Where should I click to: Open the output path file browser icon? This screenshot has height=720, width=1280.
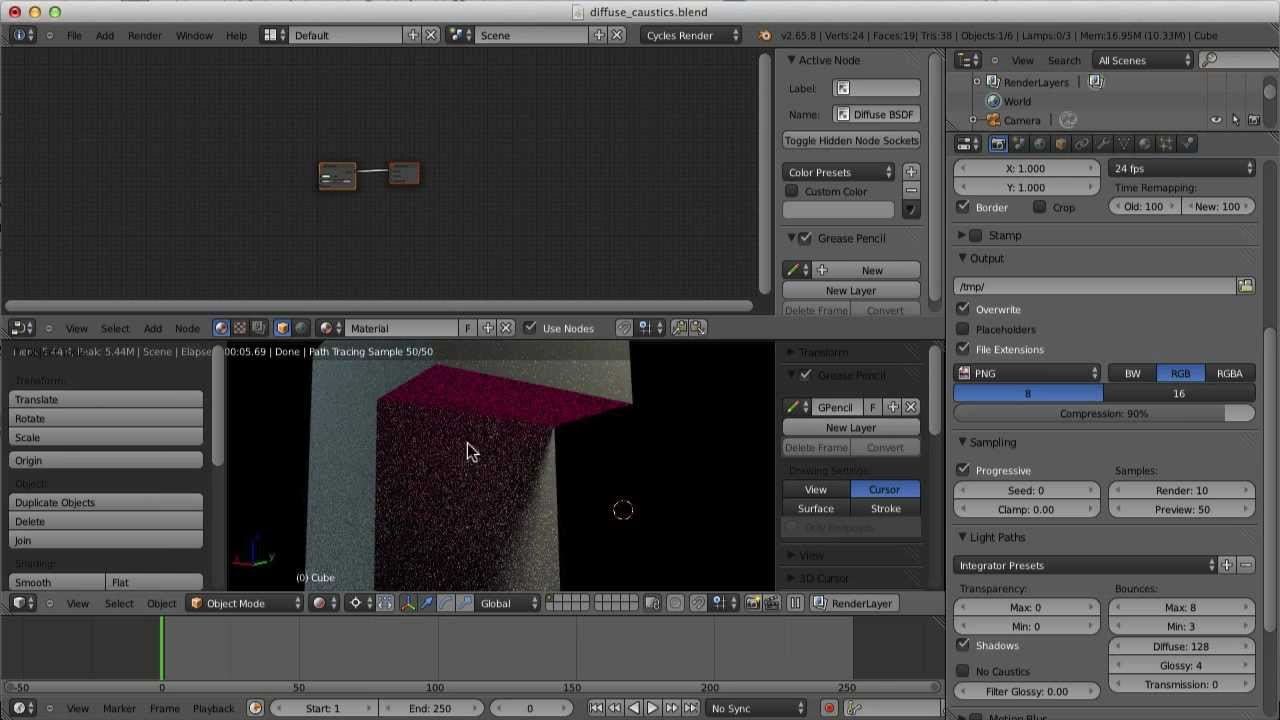point(1246,287)
